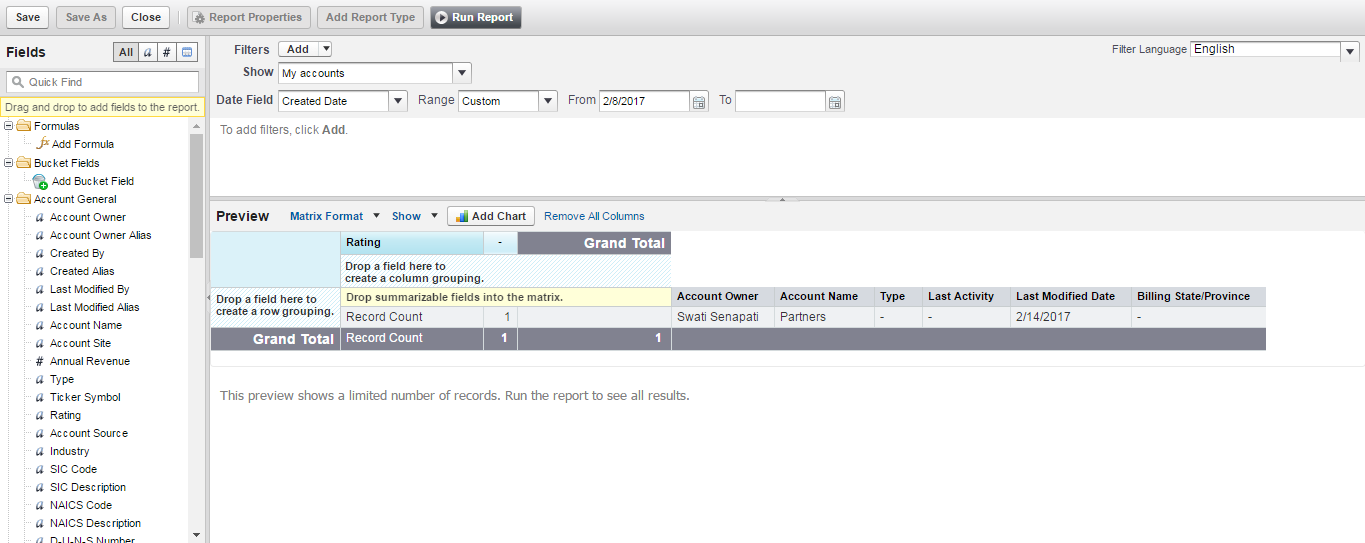
Task: Open calendar picker for From date
Action: tap(699, 101)
